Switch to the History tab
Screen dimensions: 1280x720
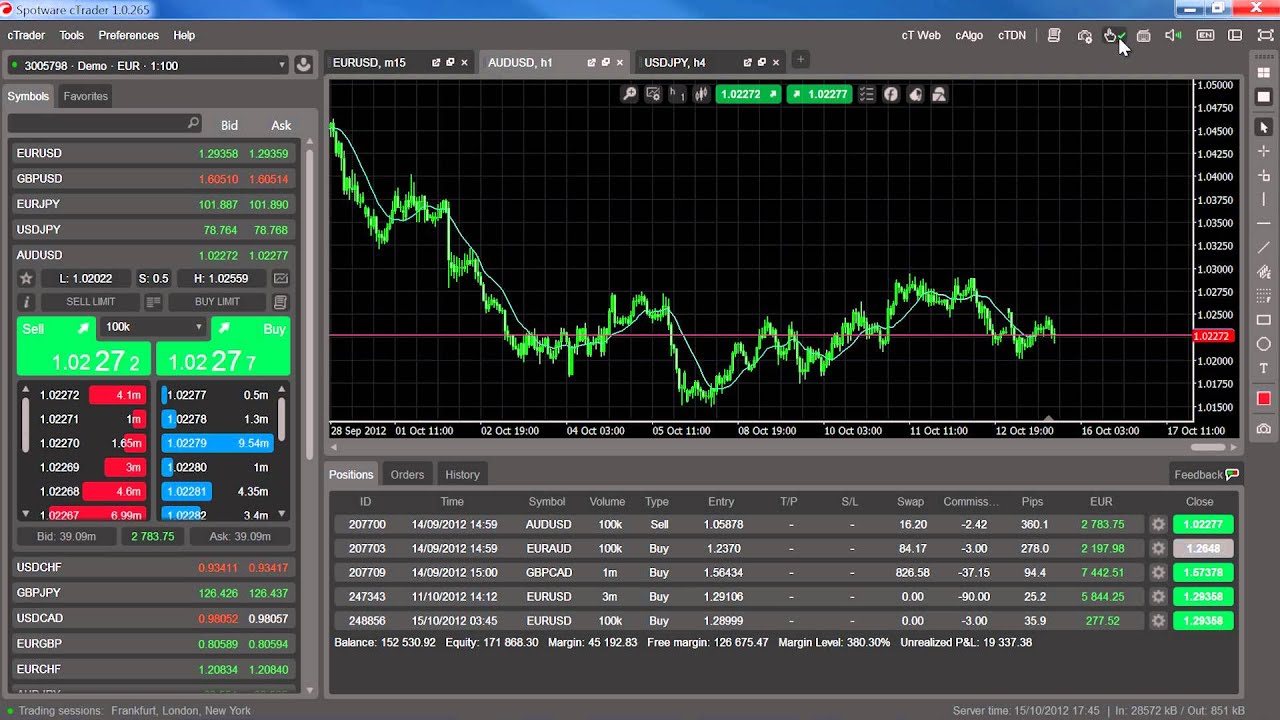click(465, 474)
